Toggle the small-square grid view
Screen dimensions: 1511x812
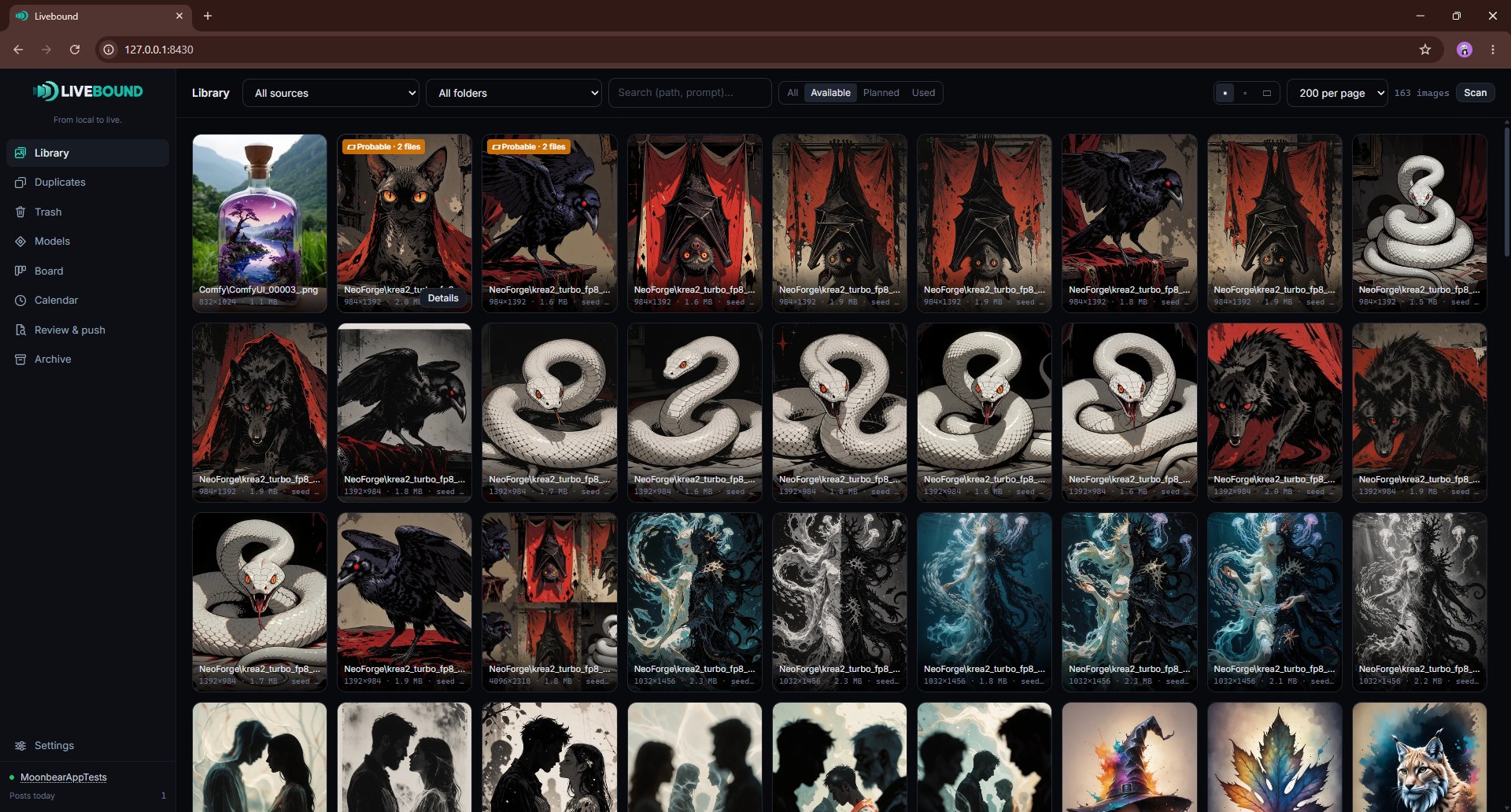pos(1245,93)
